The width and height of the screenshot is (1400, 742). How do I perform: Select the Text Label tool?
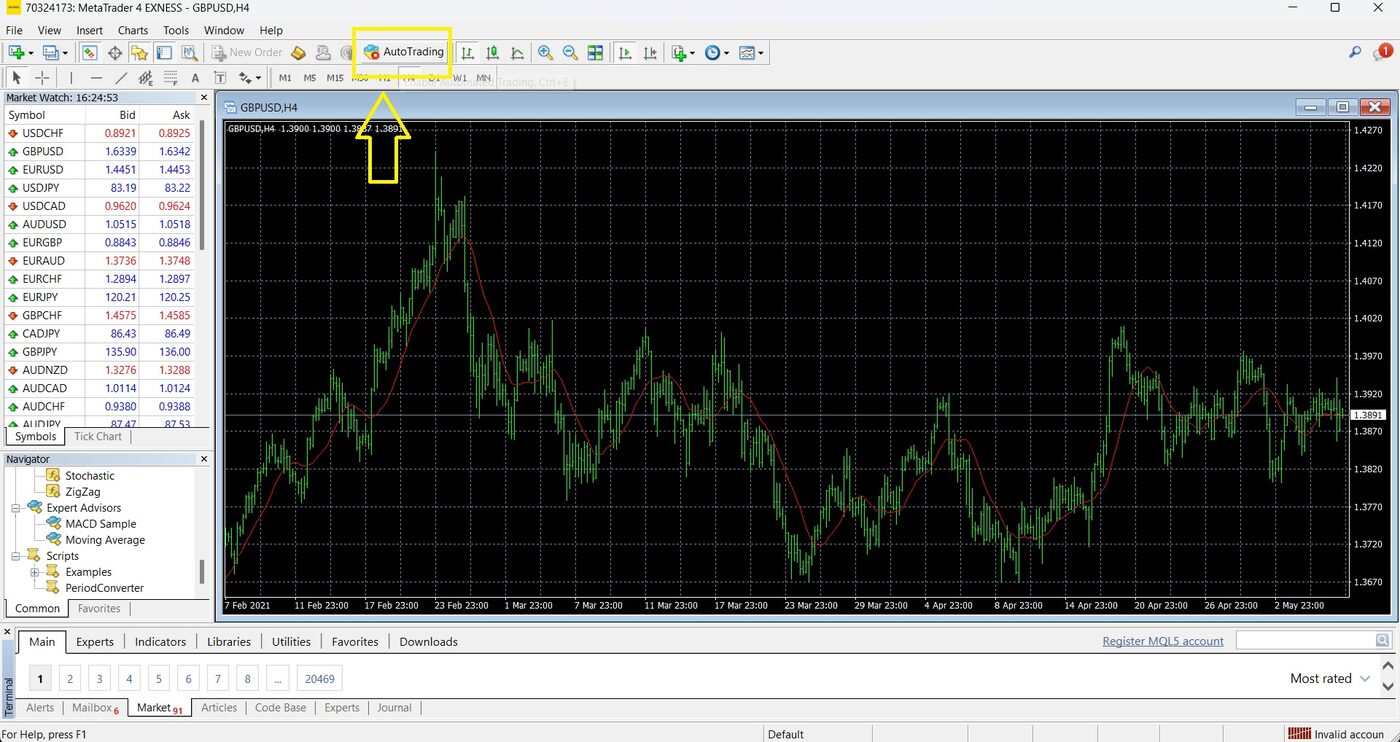coord(220,77)
